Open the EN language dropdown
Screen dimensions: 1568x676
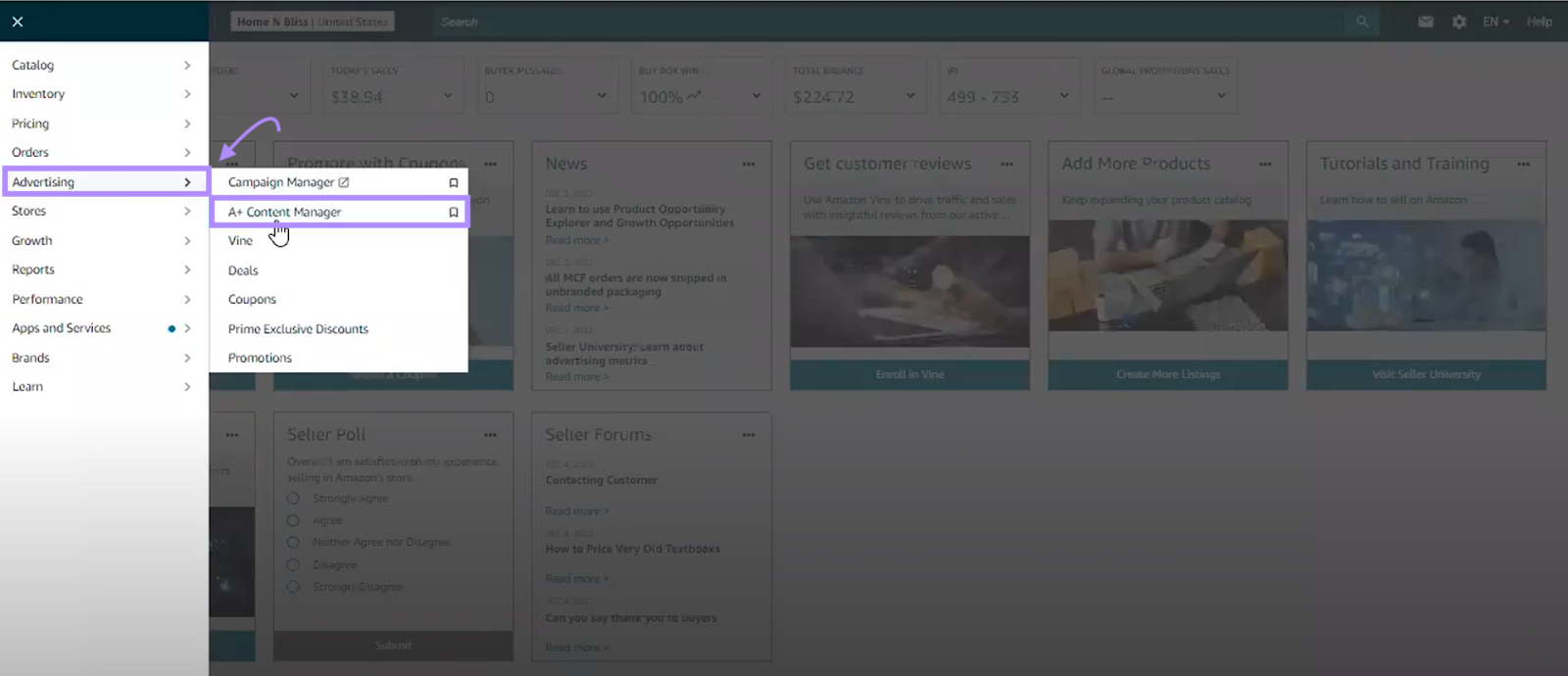pos(1495,22)
